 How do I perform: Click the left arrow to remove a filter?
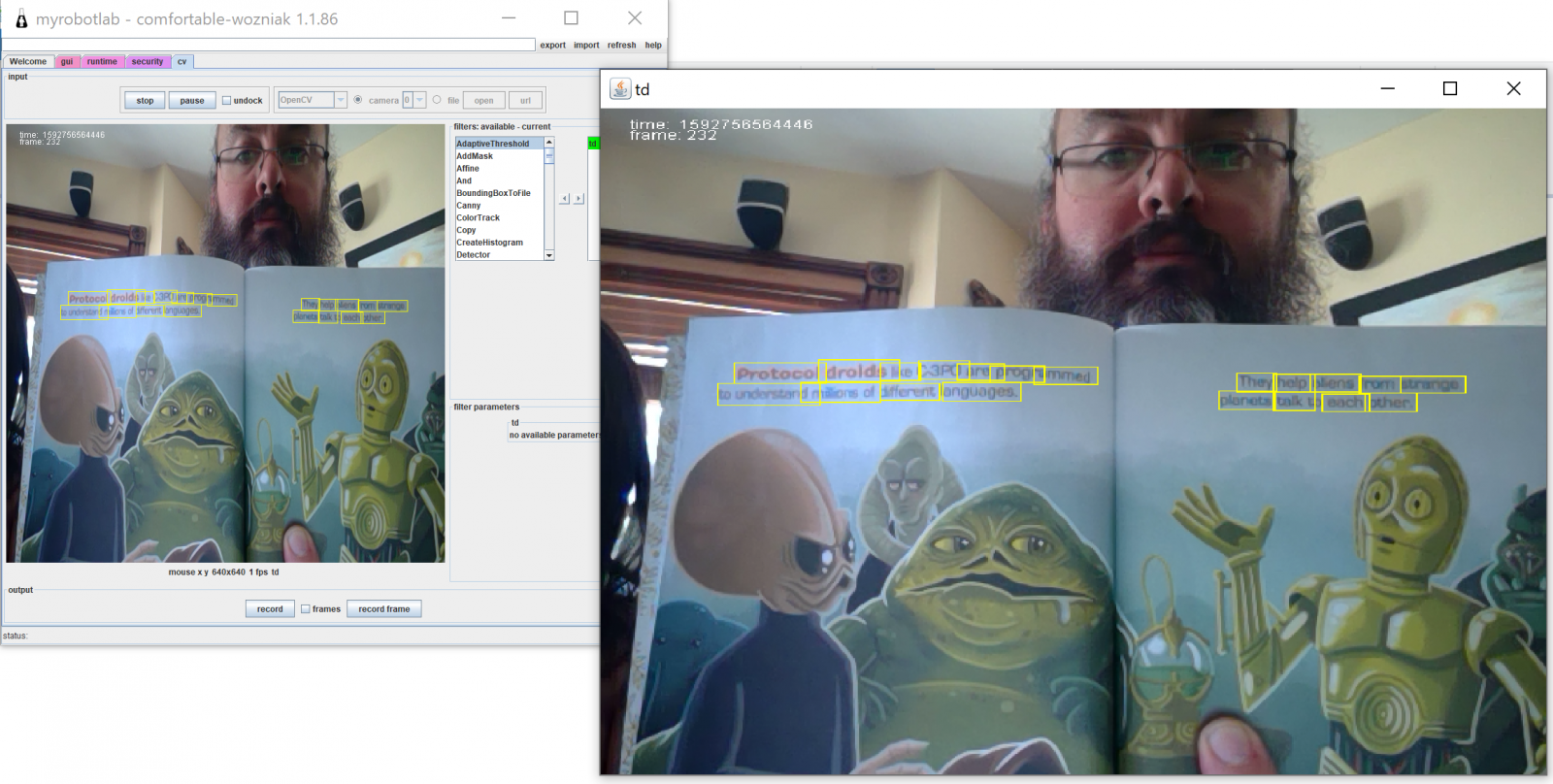[565, 198]
